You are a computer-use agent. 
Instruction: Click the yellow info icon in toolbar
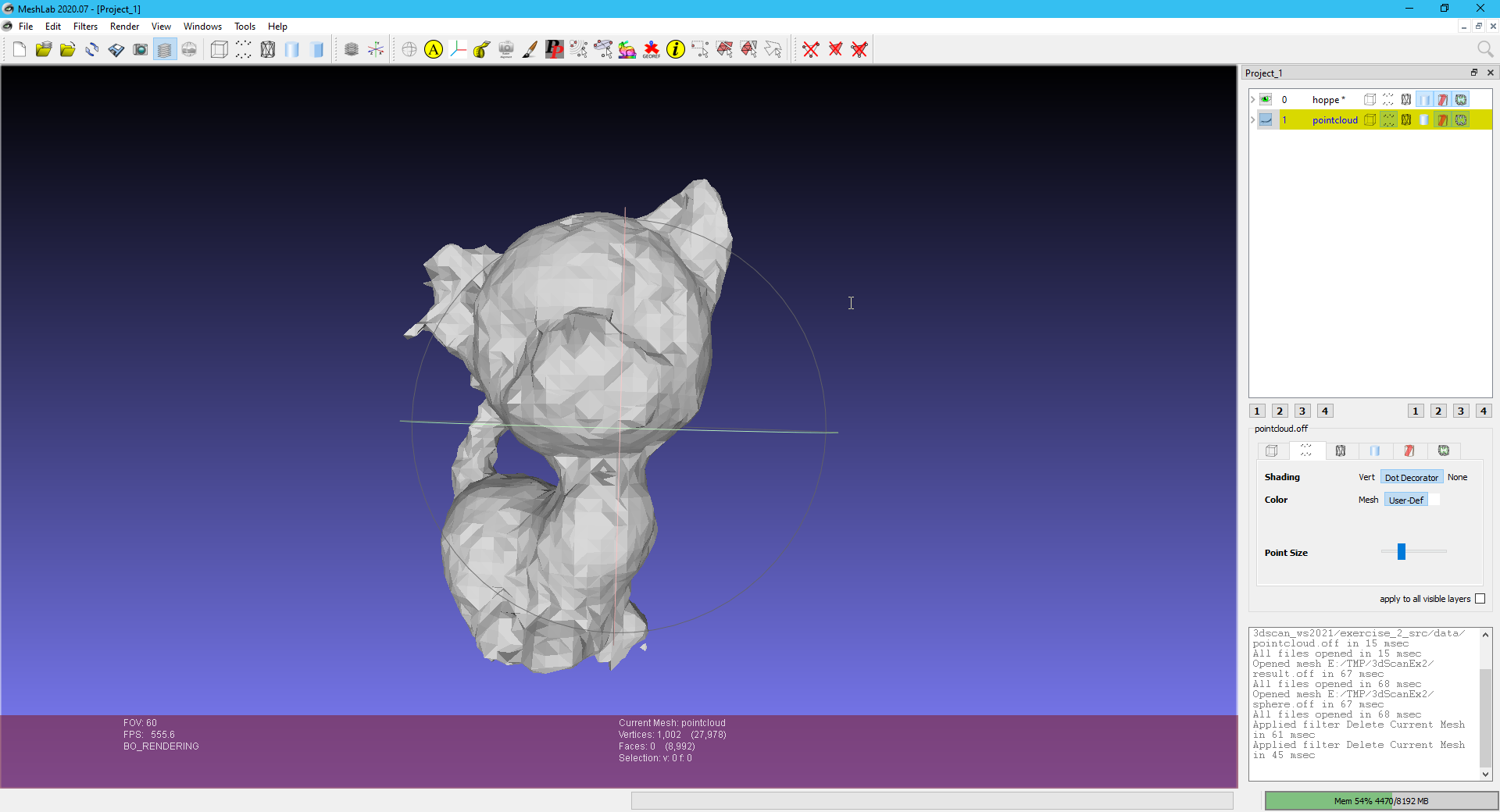pos(676,50)
